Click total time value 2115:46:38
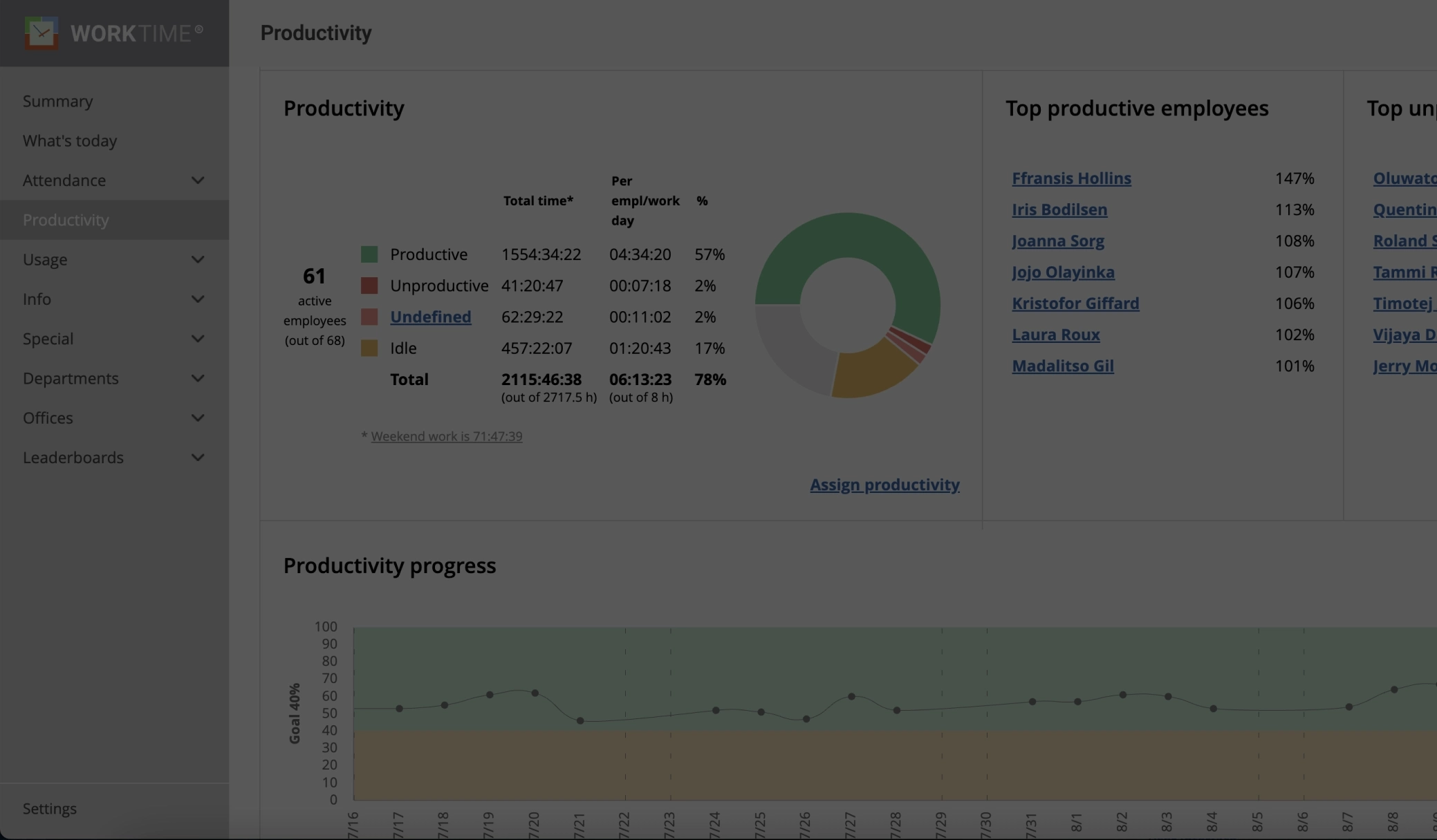The height and width of the screenshot is (840, 1437). (541, 379)
